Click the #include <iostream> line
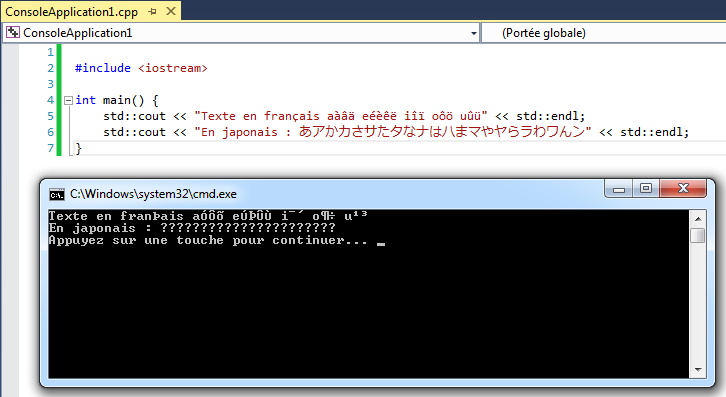The image size is (726, 397). (x=141, y=68)
